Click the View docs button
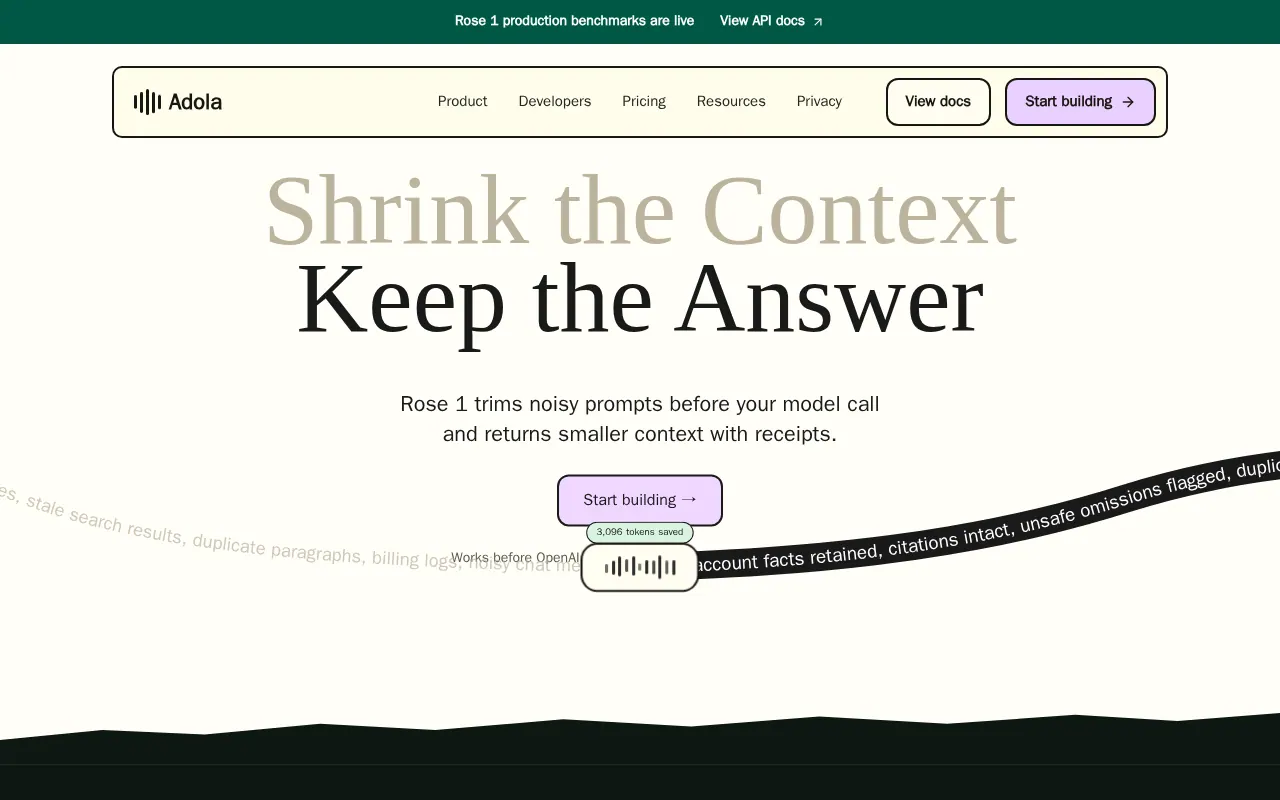1280x800 pixels. coord(938,102)
